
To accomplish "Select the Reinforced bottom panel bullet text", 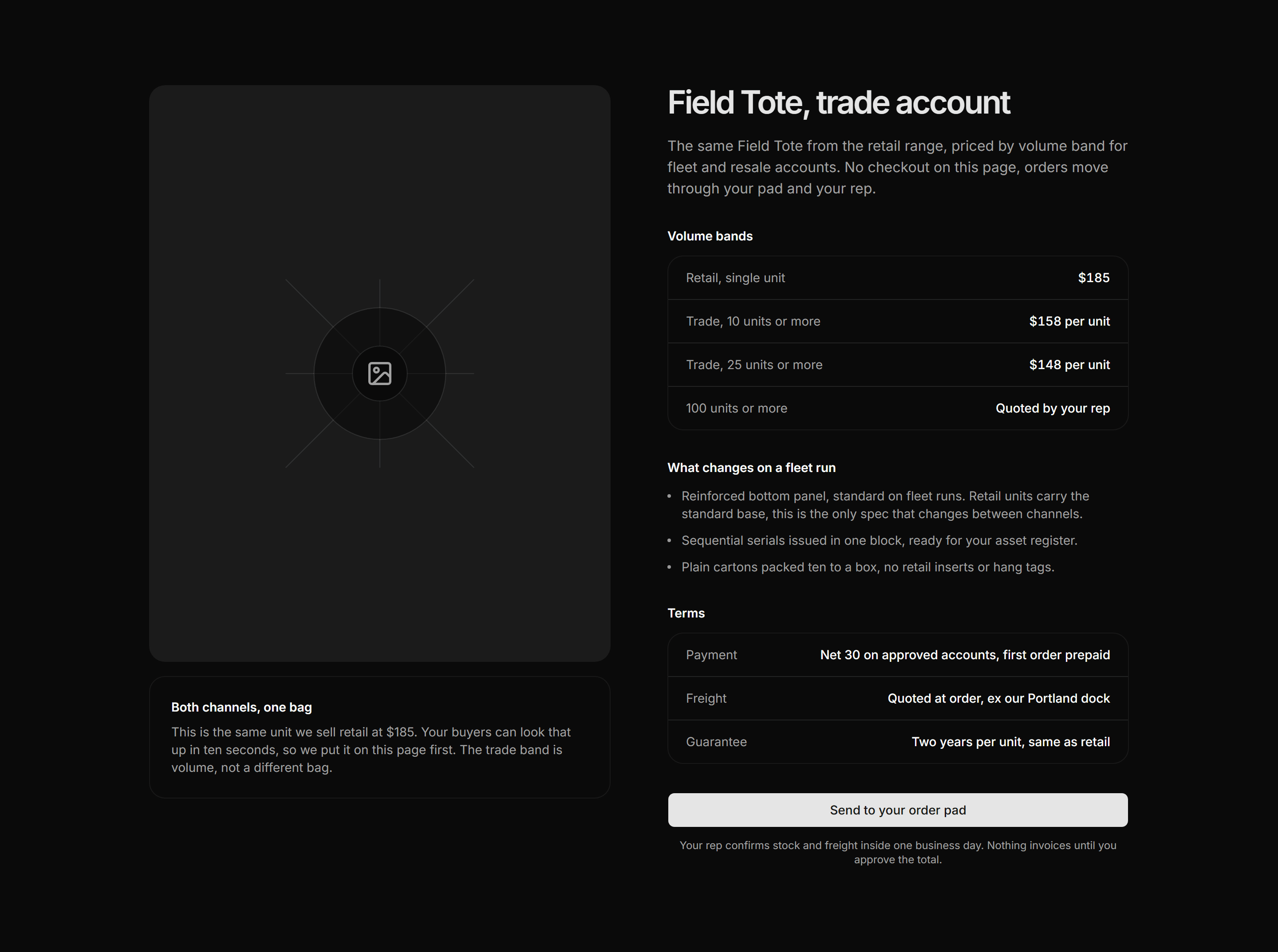I will [885, 505].
